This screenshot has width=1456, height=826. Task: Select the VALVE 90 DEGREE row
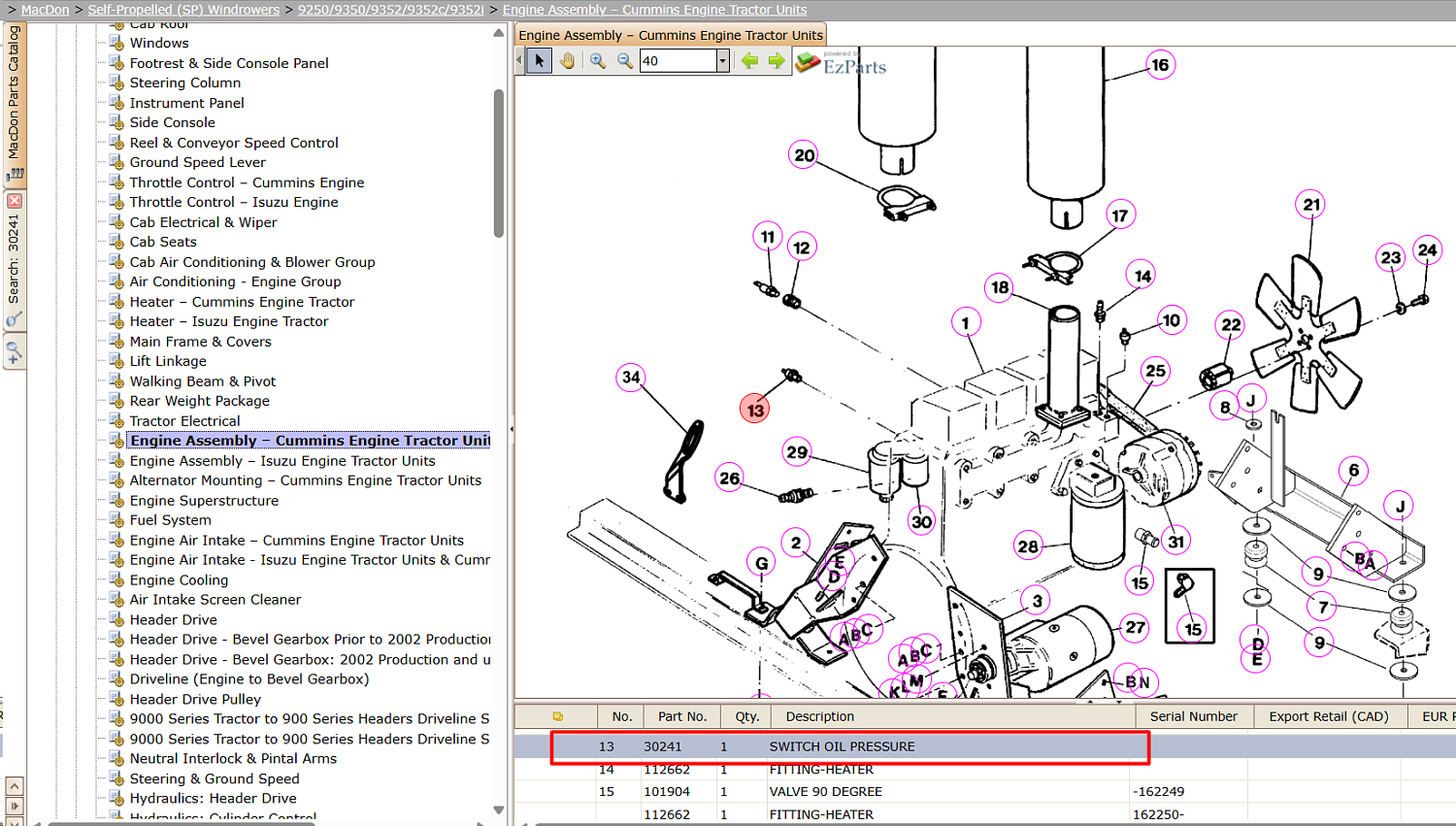[984, 792]
